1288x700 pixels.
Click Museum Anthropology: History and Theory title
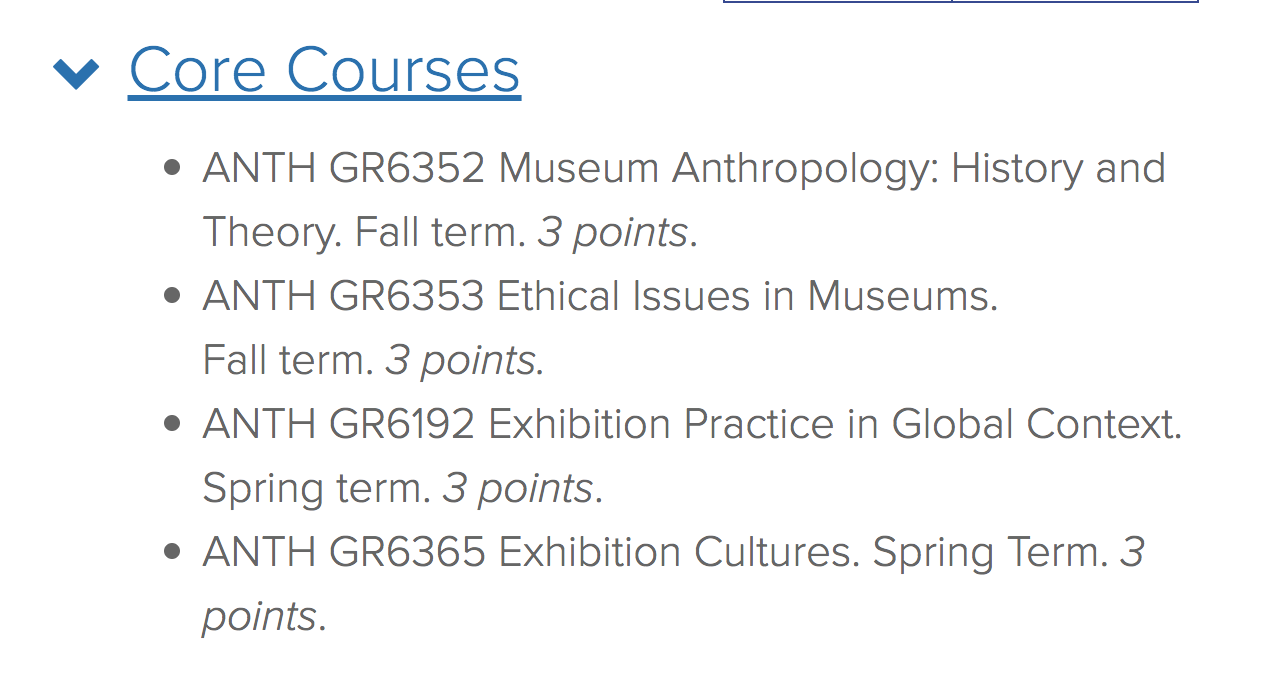coord(683,200)
